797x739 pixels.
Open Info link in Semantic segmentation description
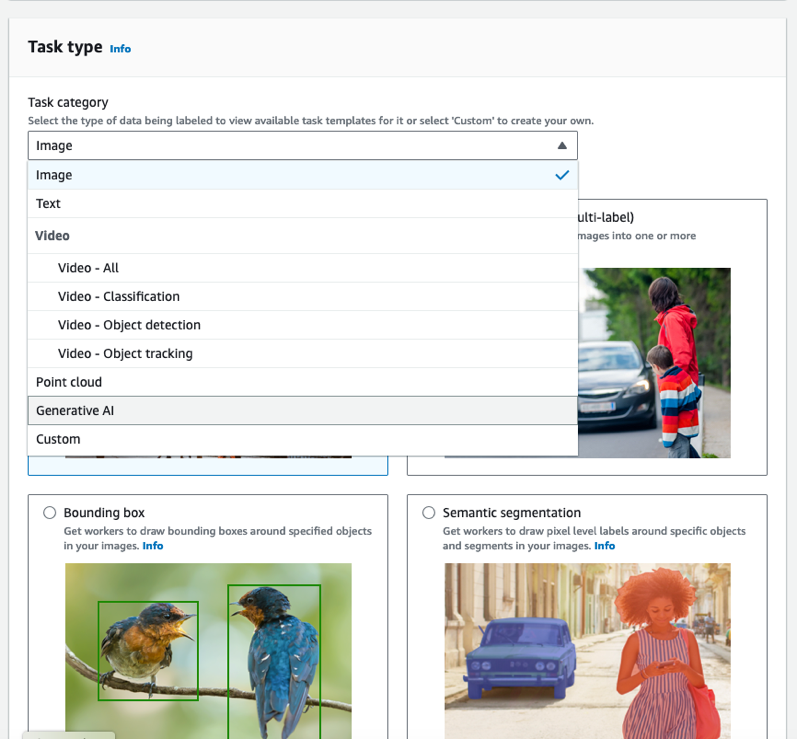point(604,546)
